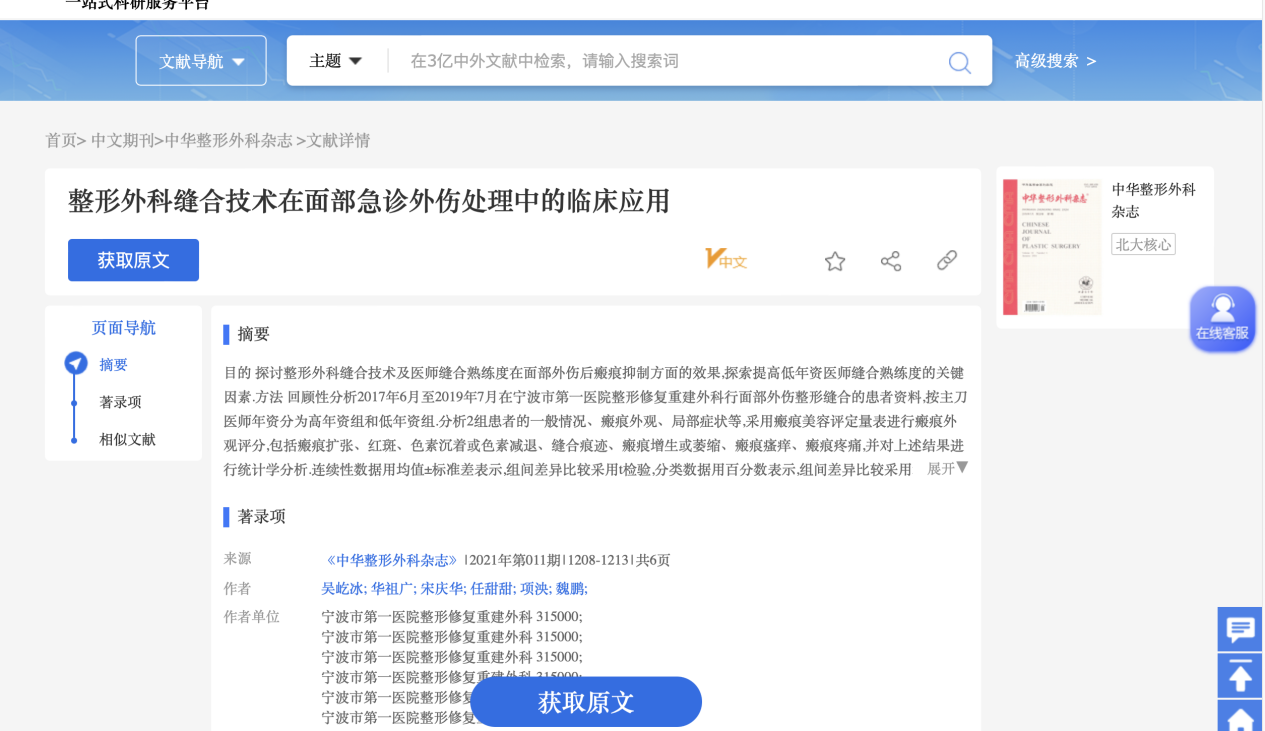Open 中华整形外科杂志 breadcrumb link
The height and width of the screenshot is (731, 1265).
[x=229, y=141]
